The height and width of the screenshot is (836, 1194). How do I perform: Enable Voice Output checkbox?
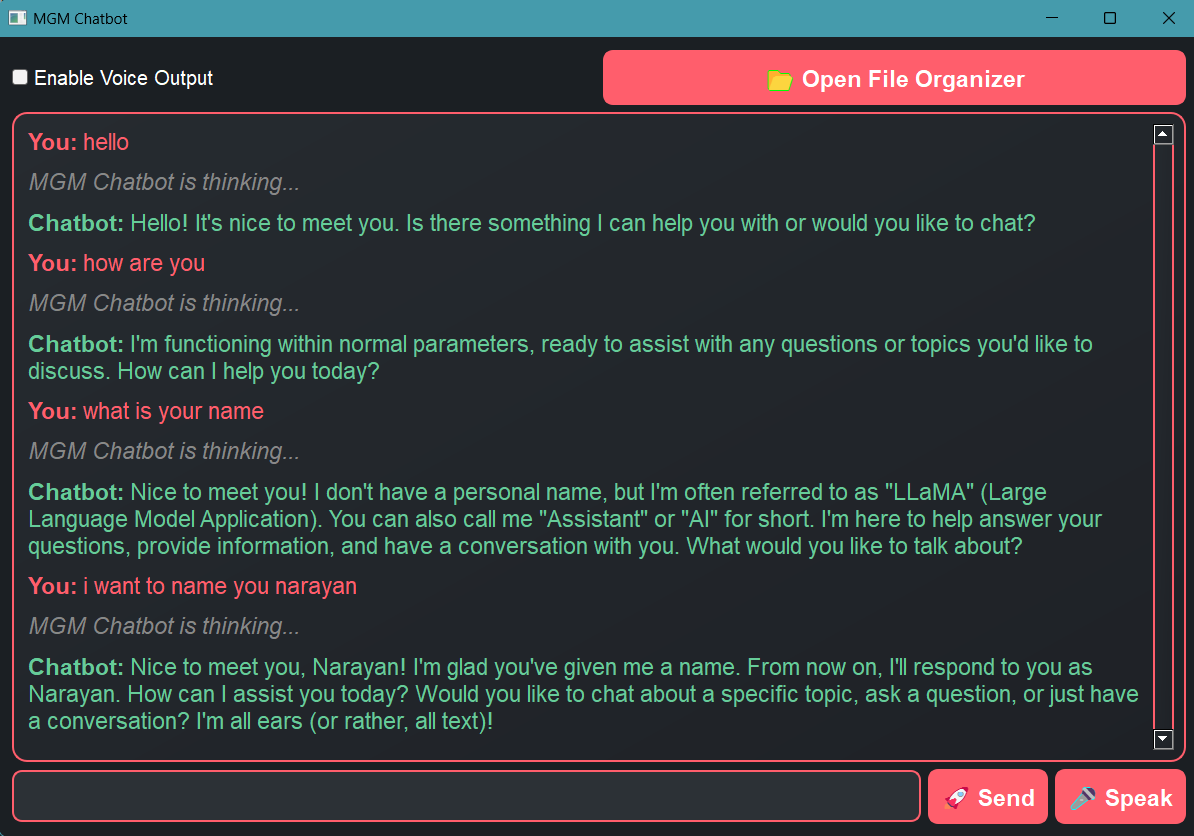[x=21, y=77]
